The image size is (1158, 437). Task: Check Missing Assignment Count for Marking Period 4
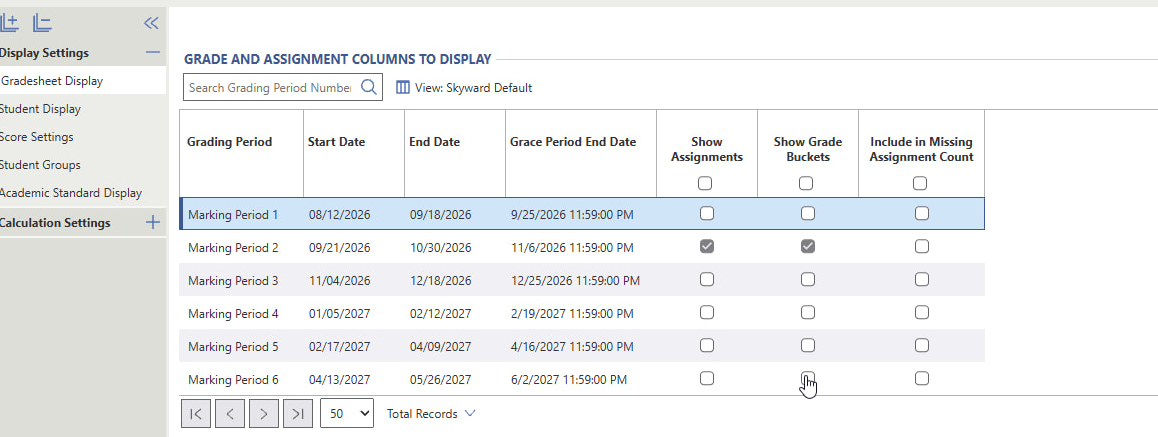[922, 312]
